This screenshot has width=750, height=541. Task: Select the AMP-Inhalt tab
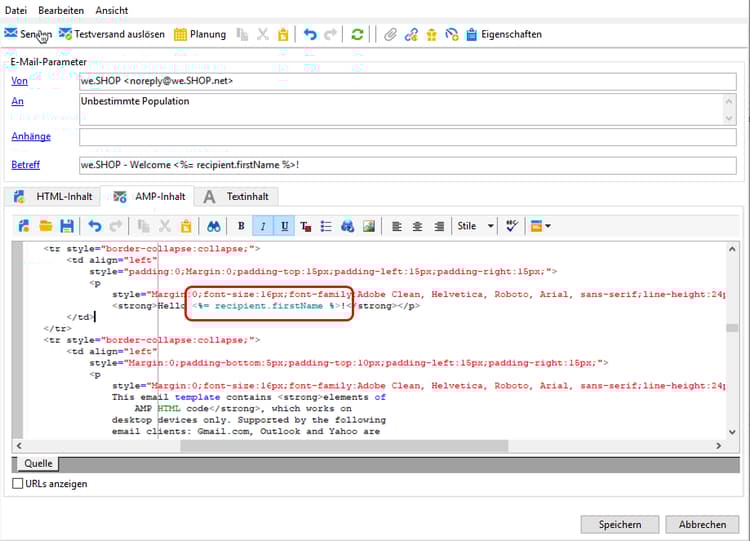[x=149, y=197]
